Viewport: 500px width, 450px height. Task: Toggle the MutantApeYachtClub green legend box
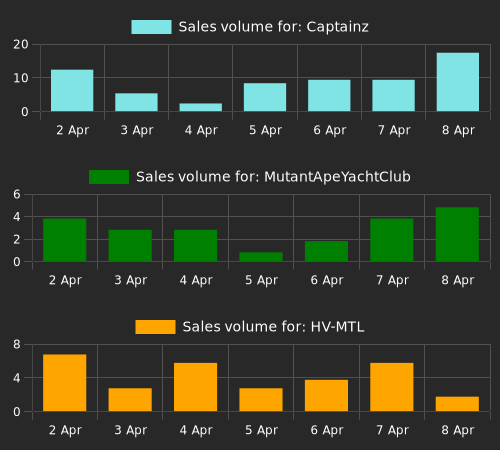tap(109, 177)
